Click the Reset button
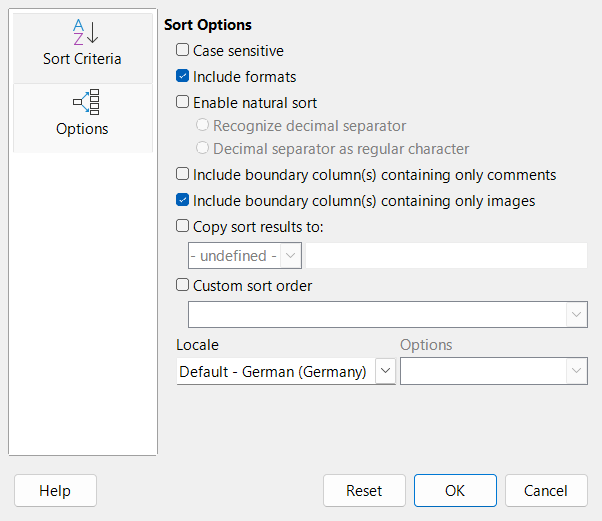Viewport: 602px width, 521px height. point(364,491)
